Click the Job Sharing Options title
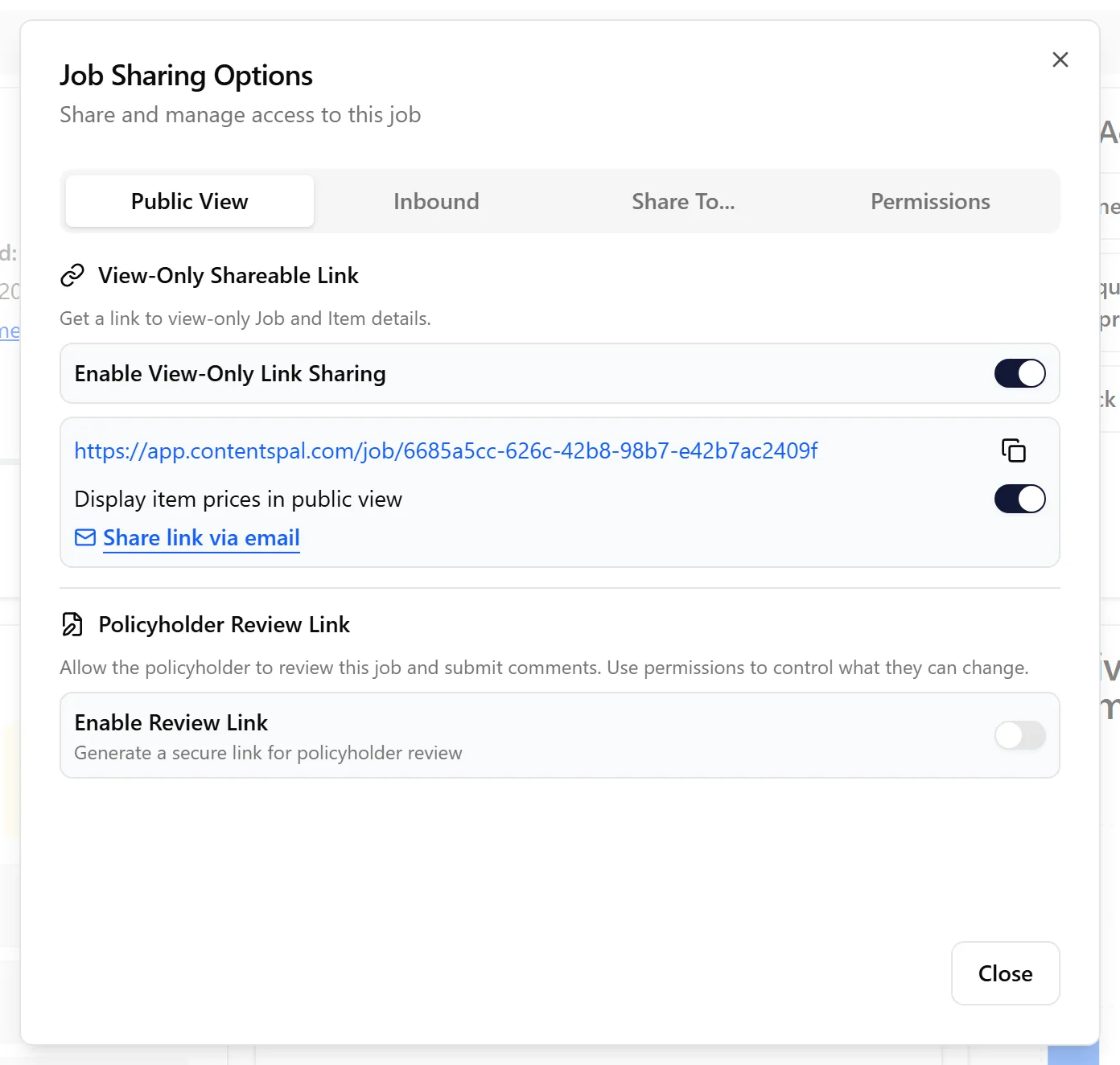 point(186,76)
